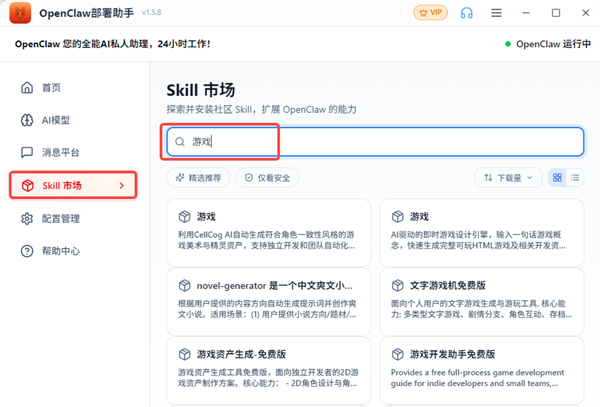Viewport: 600px width, 407px height.
Task: Click the chat bubble icon beside 消息平台
Action: tap(27, 152)
